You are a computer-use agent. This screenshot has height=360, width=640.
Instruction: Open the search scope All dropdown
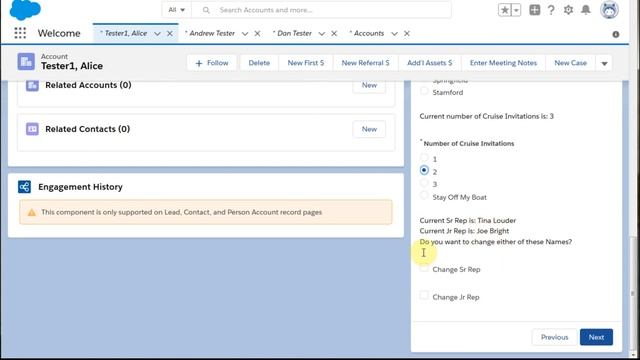click(x=176, y=10)
